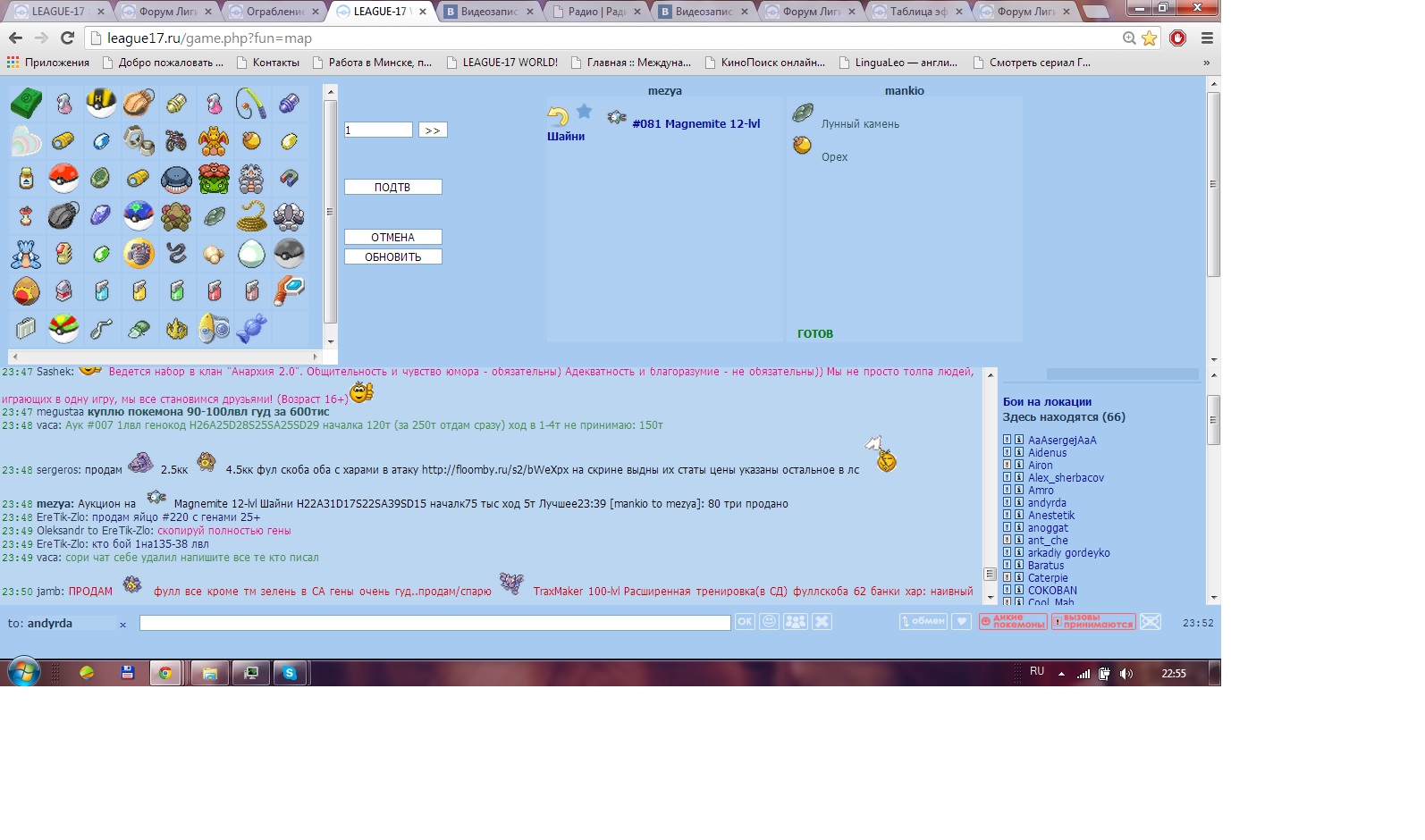Image resolution: width=1425 pixels, height=840 pixels.
Task: Switch to Таблица эф browser tab
Action: tap(919, 12)
